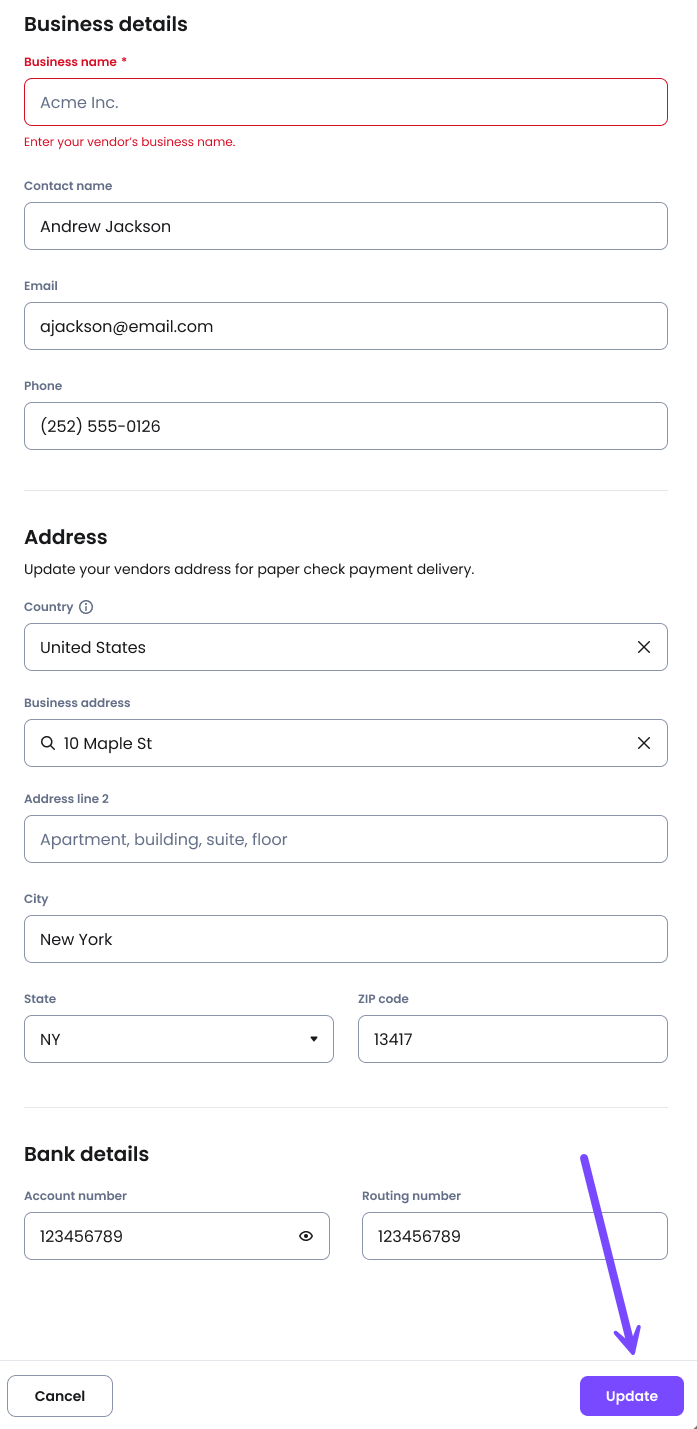Image resolution: width=697 pixels, height=1429 pixels.
Task: Click the State dropdown arrow
Action: (314, 1039)
